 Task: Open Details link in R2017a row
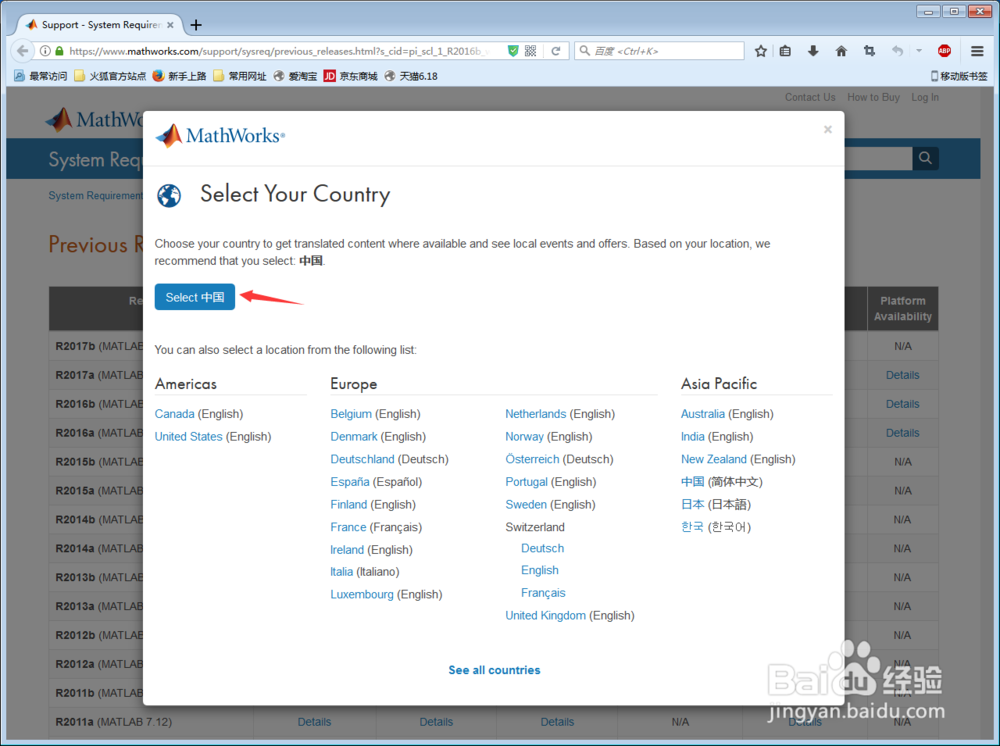(902, 376)
